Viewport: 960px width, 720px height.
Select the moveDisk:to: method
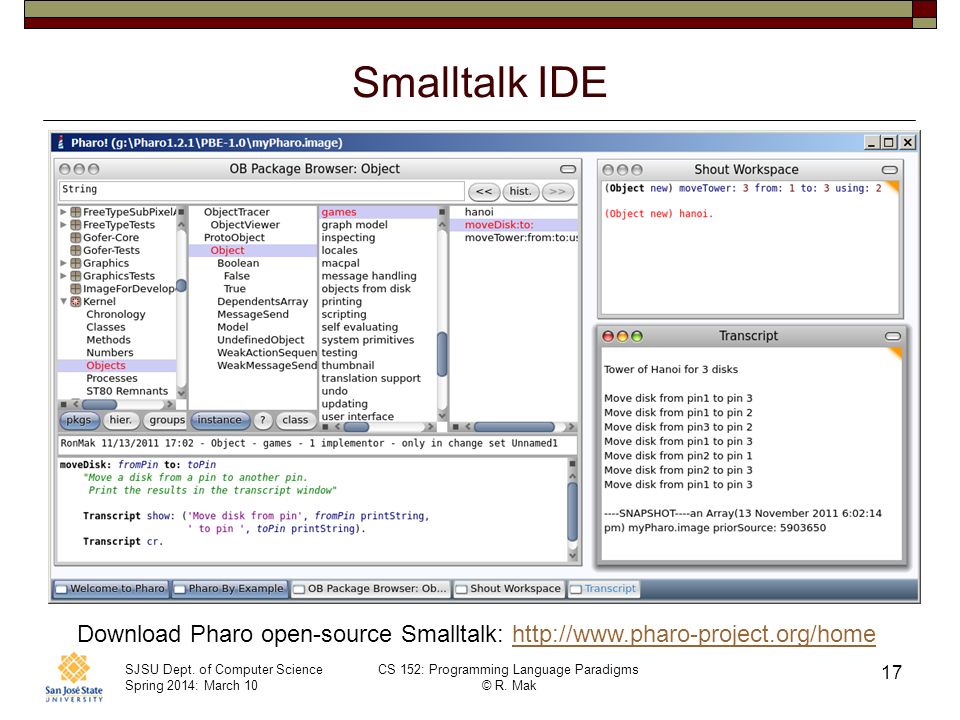(x=499, y=225)
